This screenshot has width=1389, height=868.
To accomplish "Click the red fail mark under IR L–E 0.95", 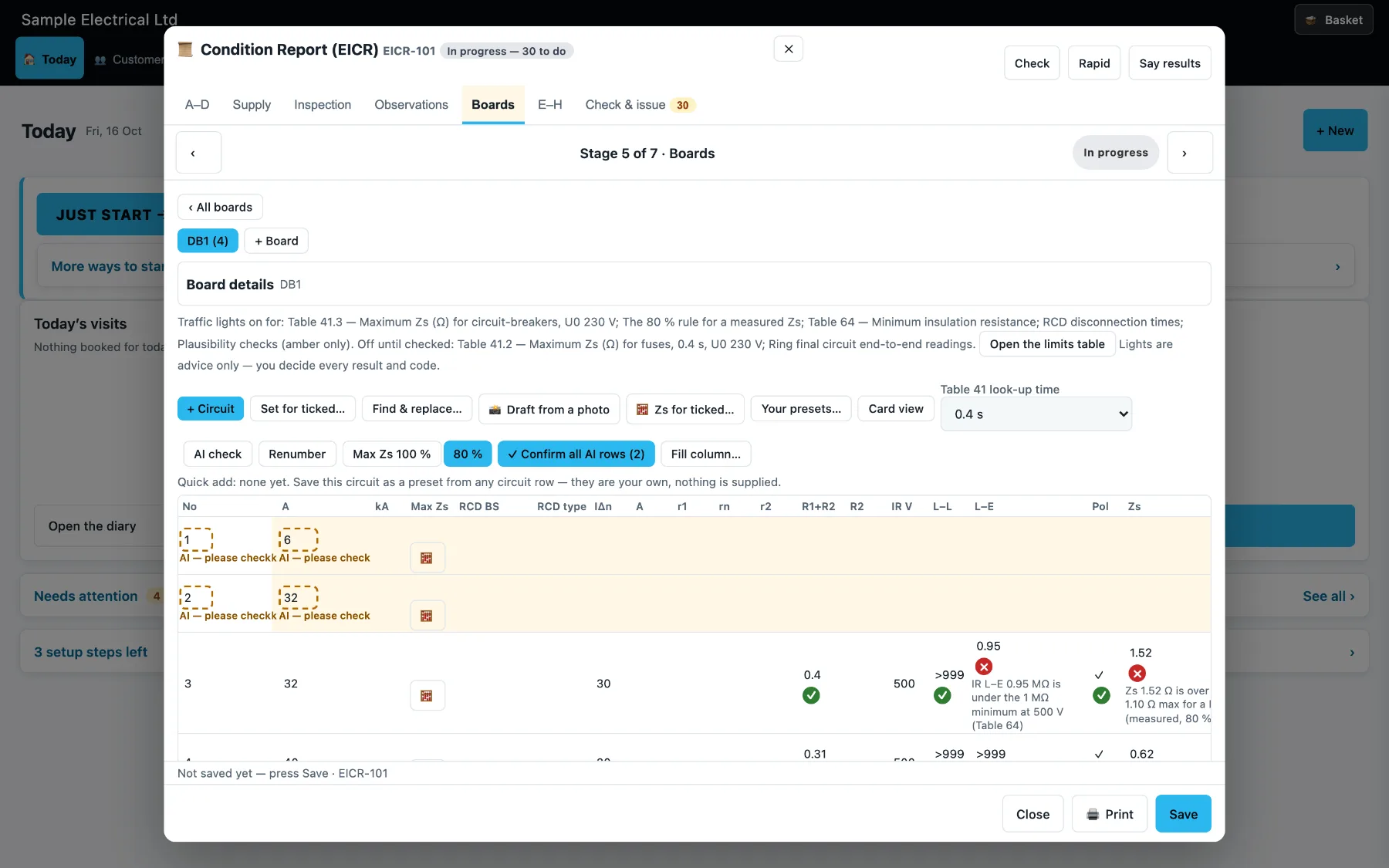I will tap(984, 667).
